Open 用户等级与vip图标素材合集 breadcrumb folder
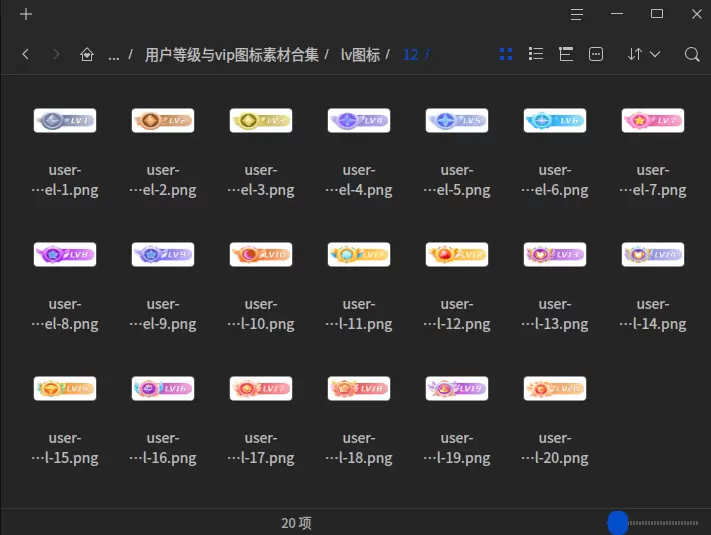This screenshot has width=711, height=535. click(232, 55)
